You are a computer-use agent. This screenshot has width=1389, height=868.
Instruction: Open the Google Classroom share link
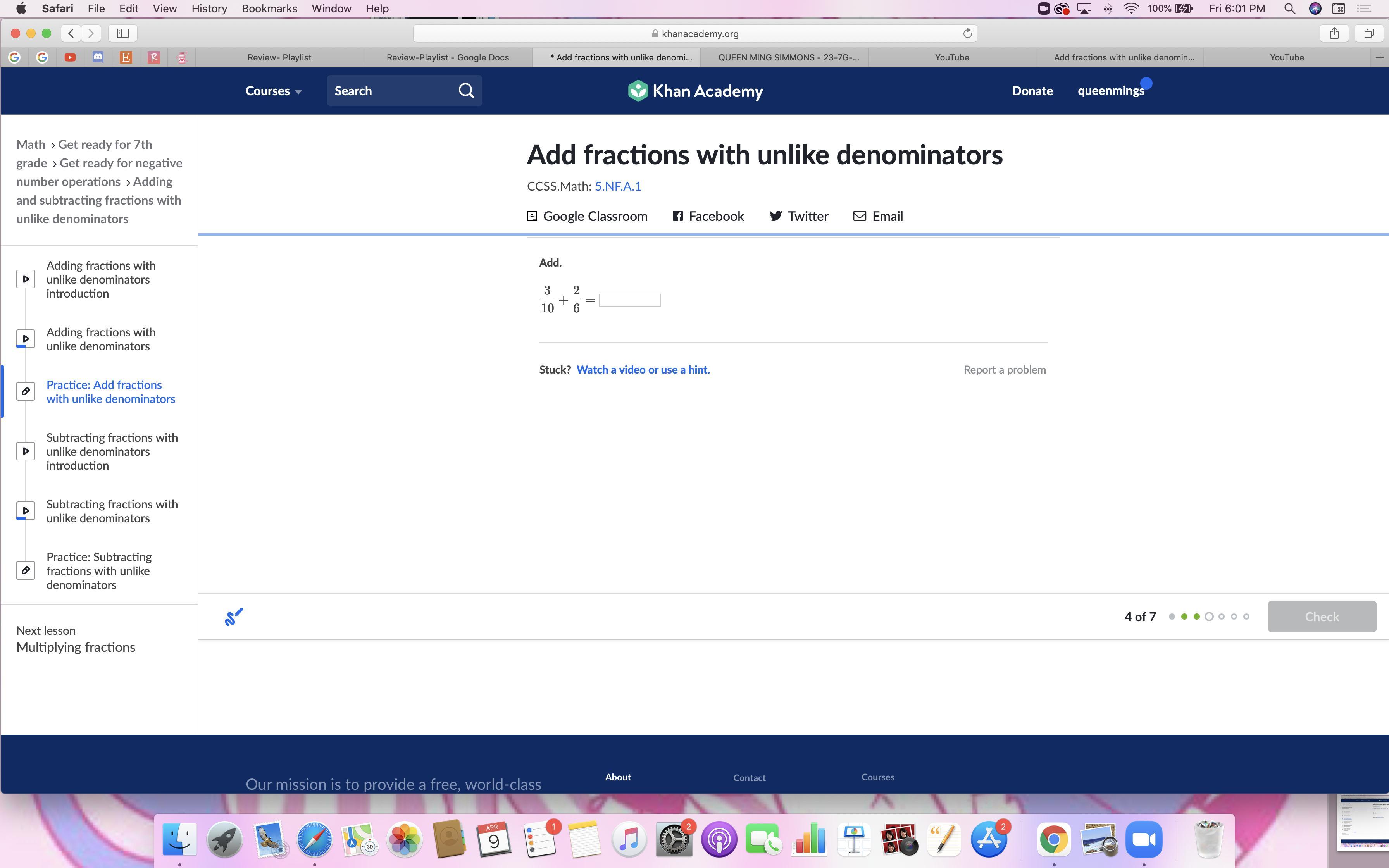[587, 217]
